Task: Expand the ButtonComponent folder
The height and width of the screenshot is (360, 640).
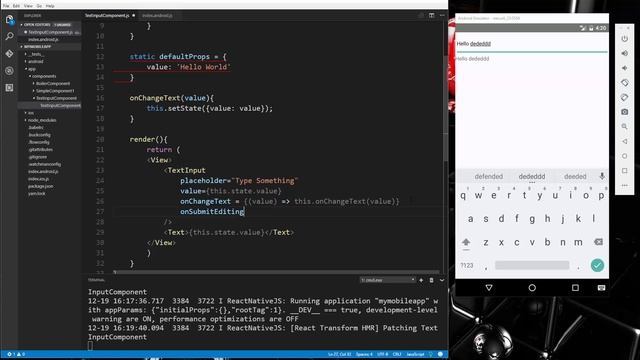Action: click(52, 84)
